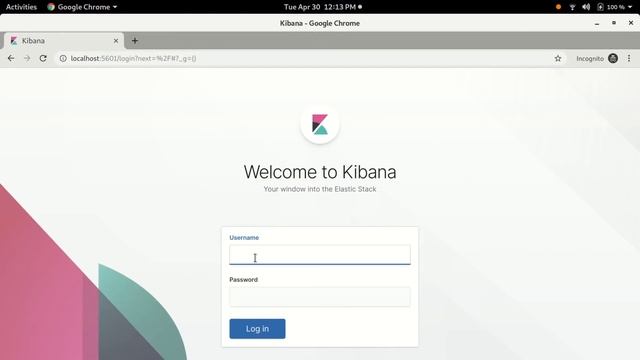The image size is (640, 360).
Task: Reload the Kibana login page
Action: (x=43, y=58)
